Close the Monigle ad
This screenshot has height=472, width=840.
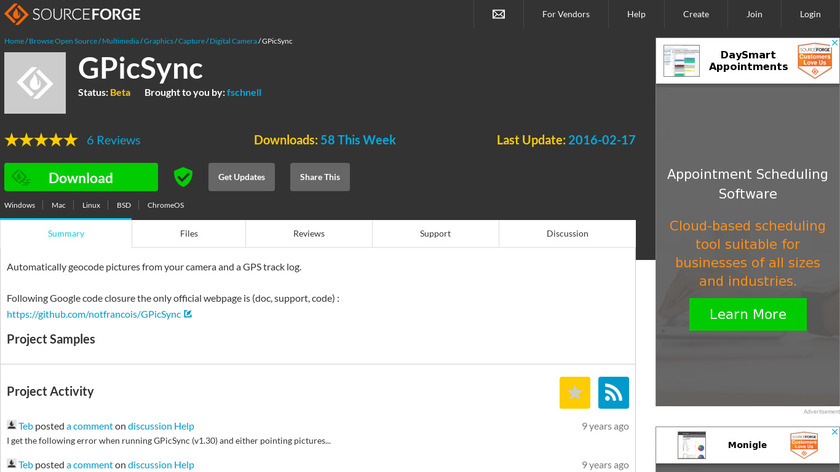coord(835,431)
